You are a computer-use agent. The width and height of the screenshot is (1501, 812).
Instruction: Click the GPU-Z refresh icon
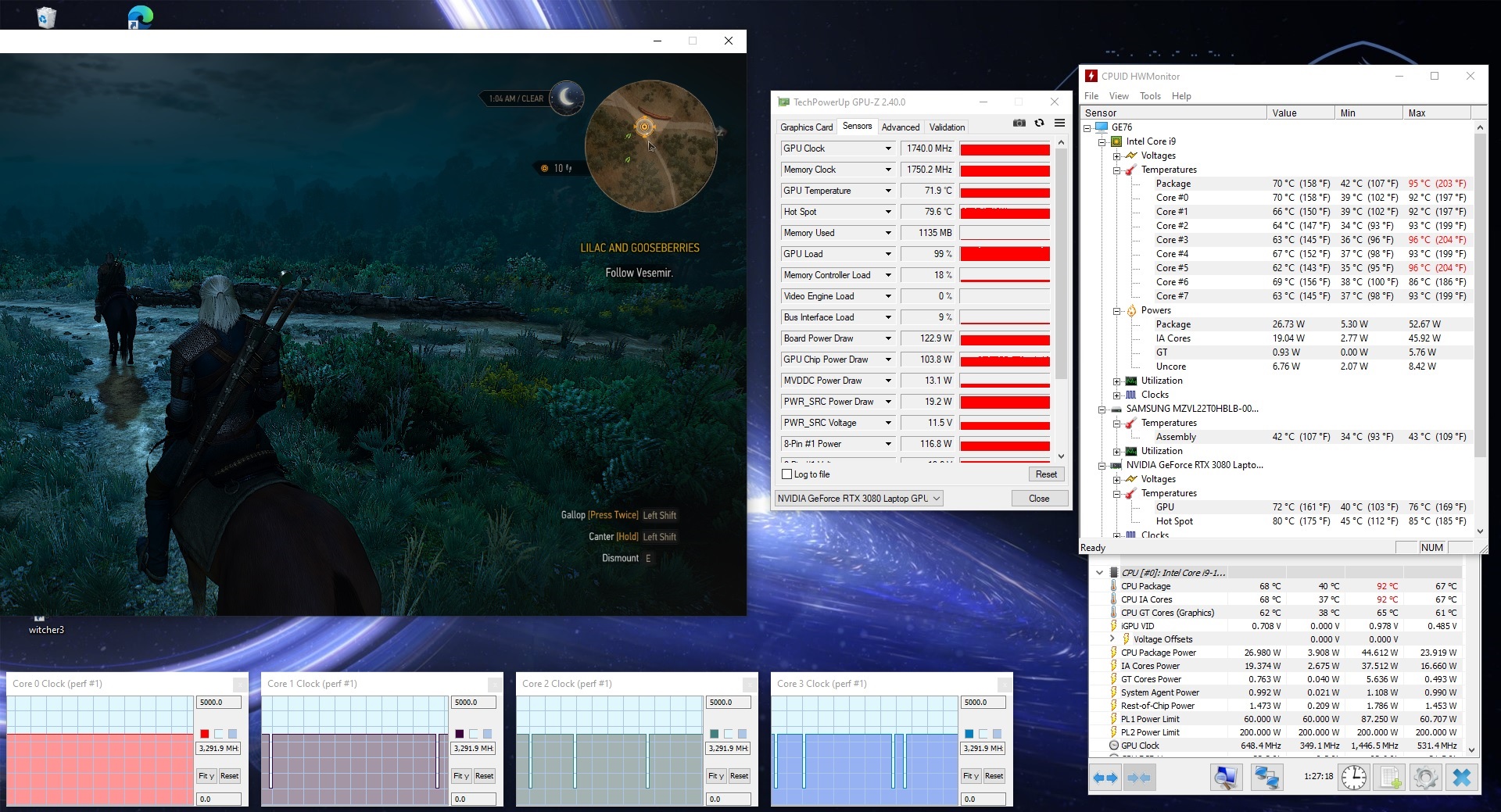tap(1039, 123)
